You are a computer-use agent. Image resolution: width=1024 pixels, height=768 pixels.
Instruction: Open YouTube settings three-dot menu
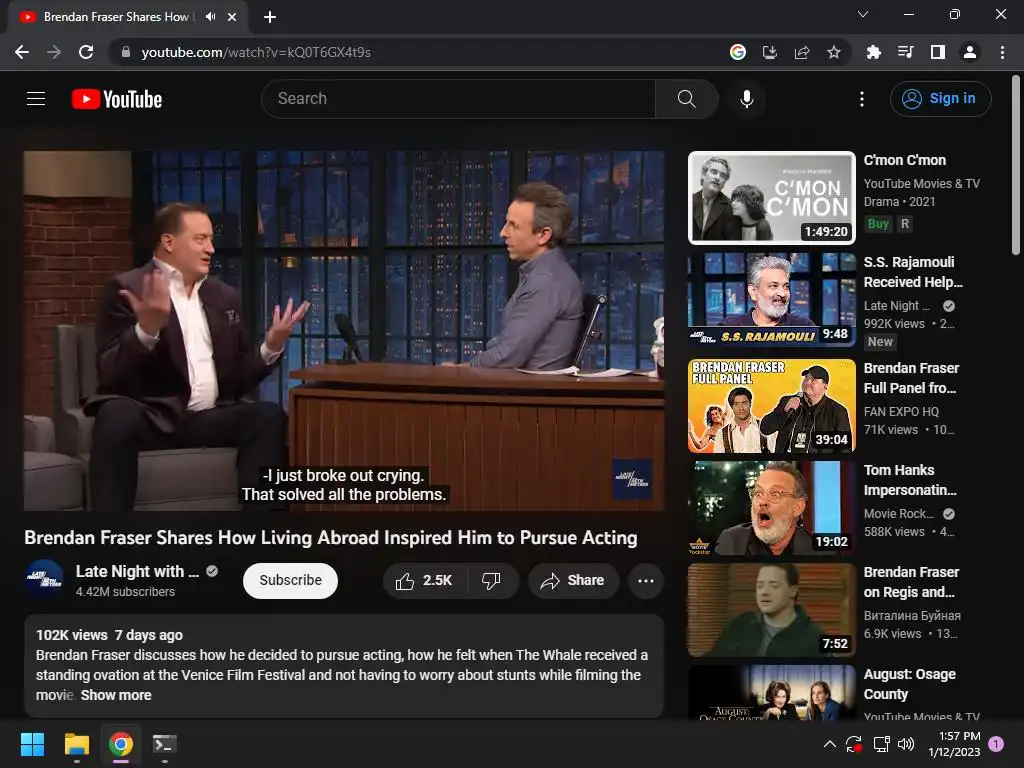tap(862, 99)
